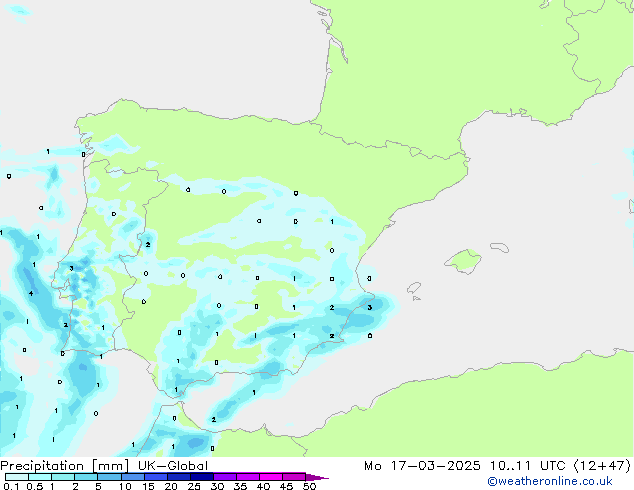Select the legend swatch between 0.5 and 1
The width and height of the screenshot is (634, 490).
point(40,477)
